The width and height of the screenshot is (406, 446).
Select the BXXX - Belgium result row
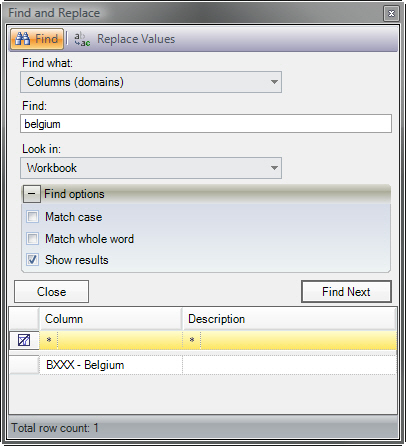[203, 365]
